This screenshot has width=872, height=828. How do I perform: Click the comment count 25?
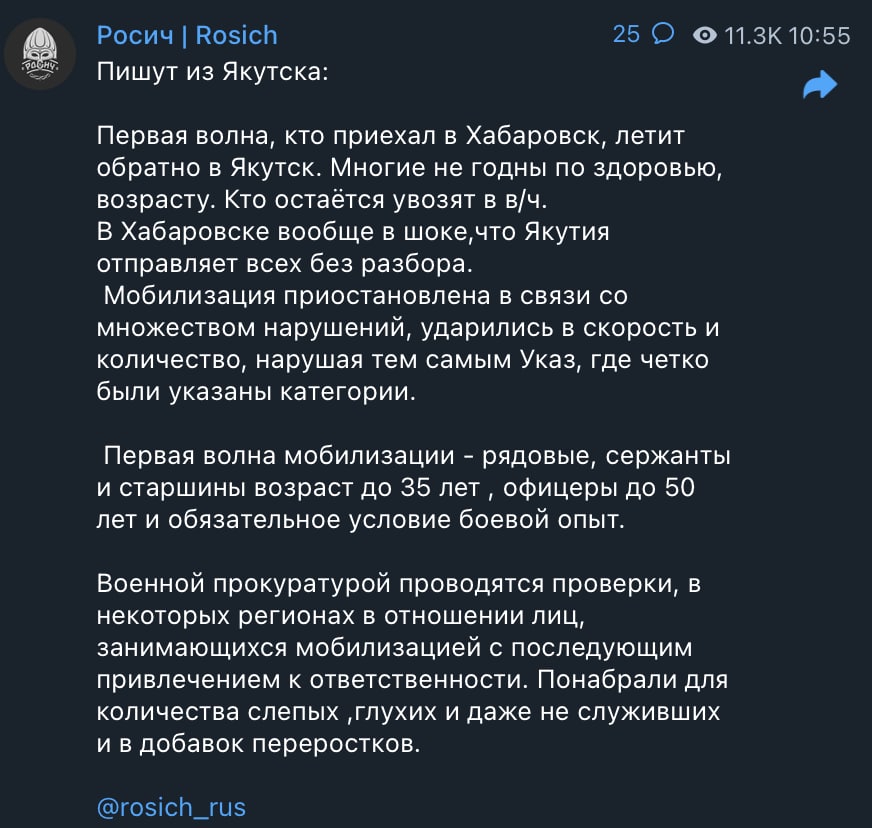626,34
